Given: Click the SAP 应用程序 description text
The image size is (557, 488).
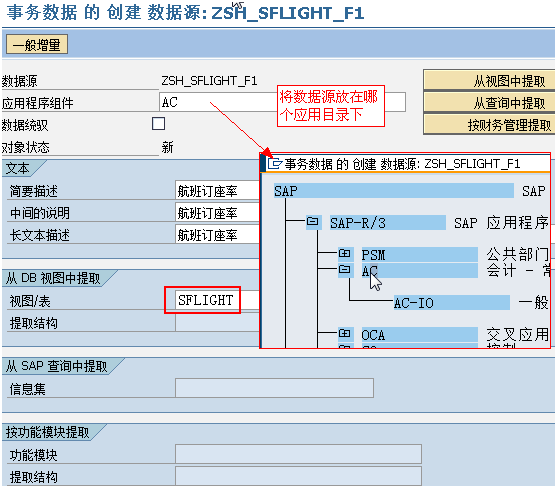Looking at the screenshot, I should point(501,223).
